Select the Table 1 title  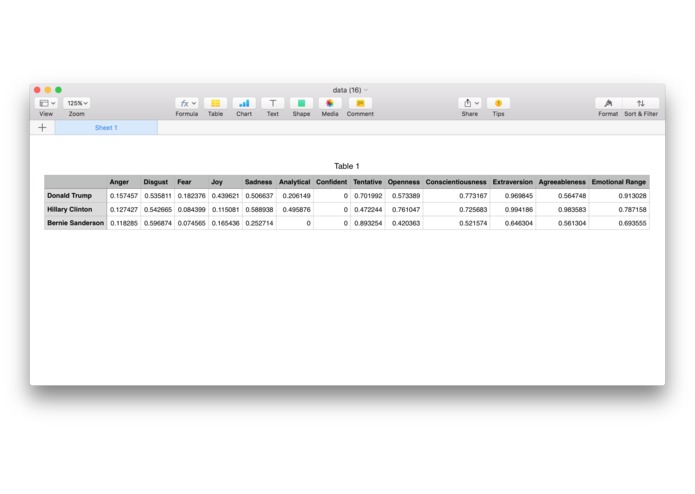click(x=347, y=166)
